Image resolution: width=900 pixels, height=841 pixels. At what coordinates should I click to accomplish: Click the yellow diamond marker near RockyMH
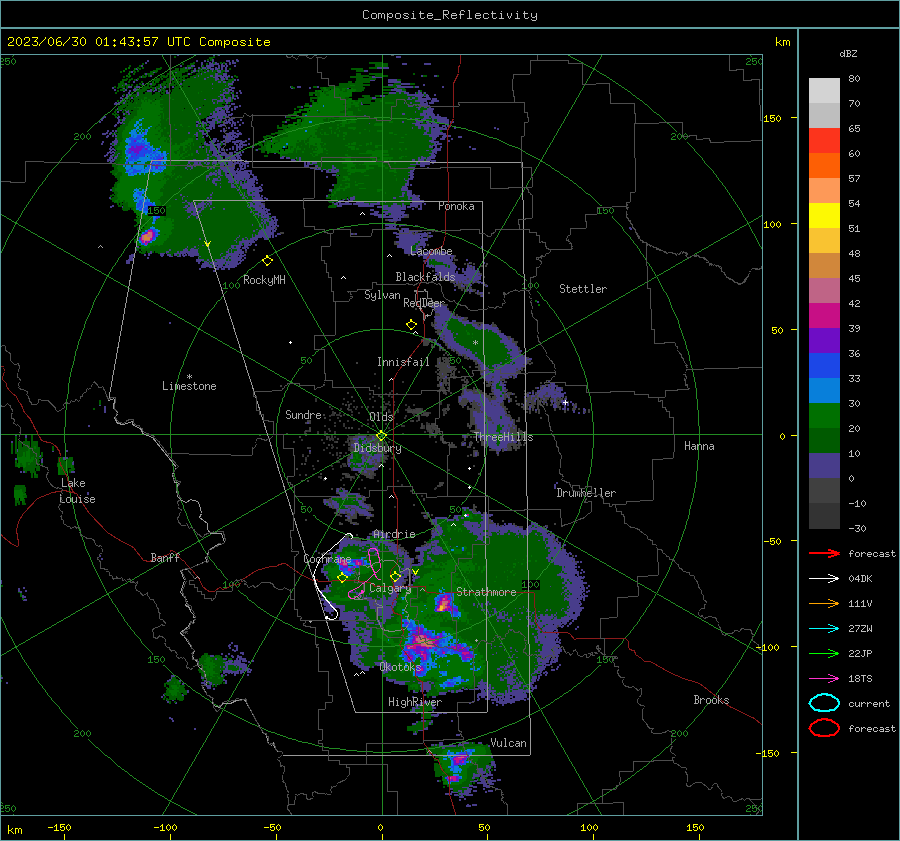coord(267,261)
